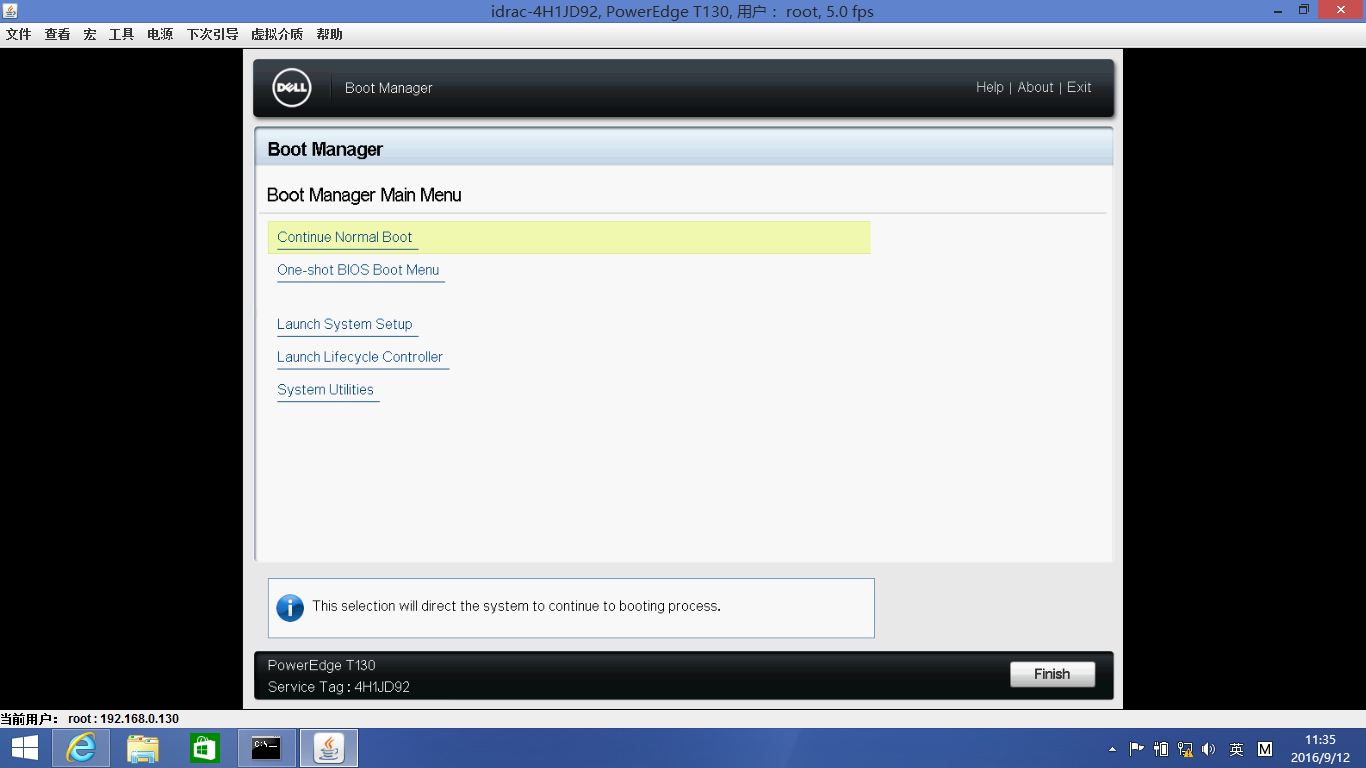Click About in Boot Manager header
Screen dimensions: 1366x768
[1036, 87]
